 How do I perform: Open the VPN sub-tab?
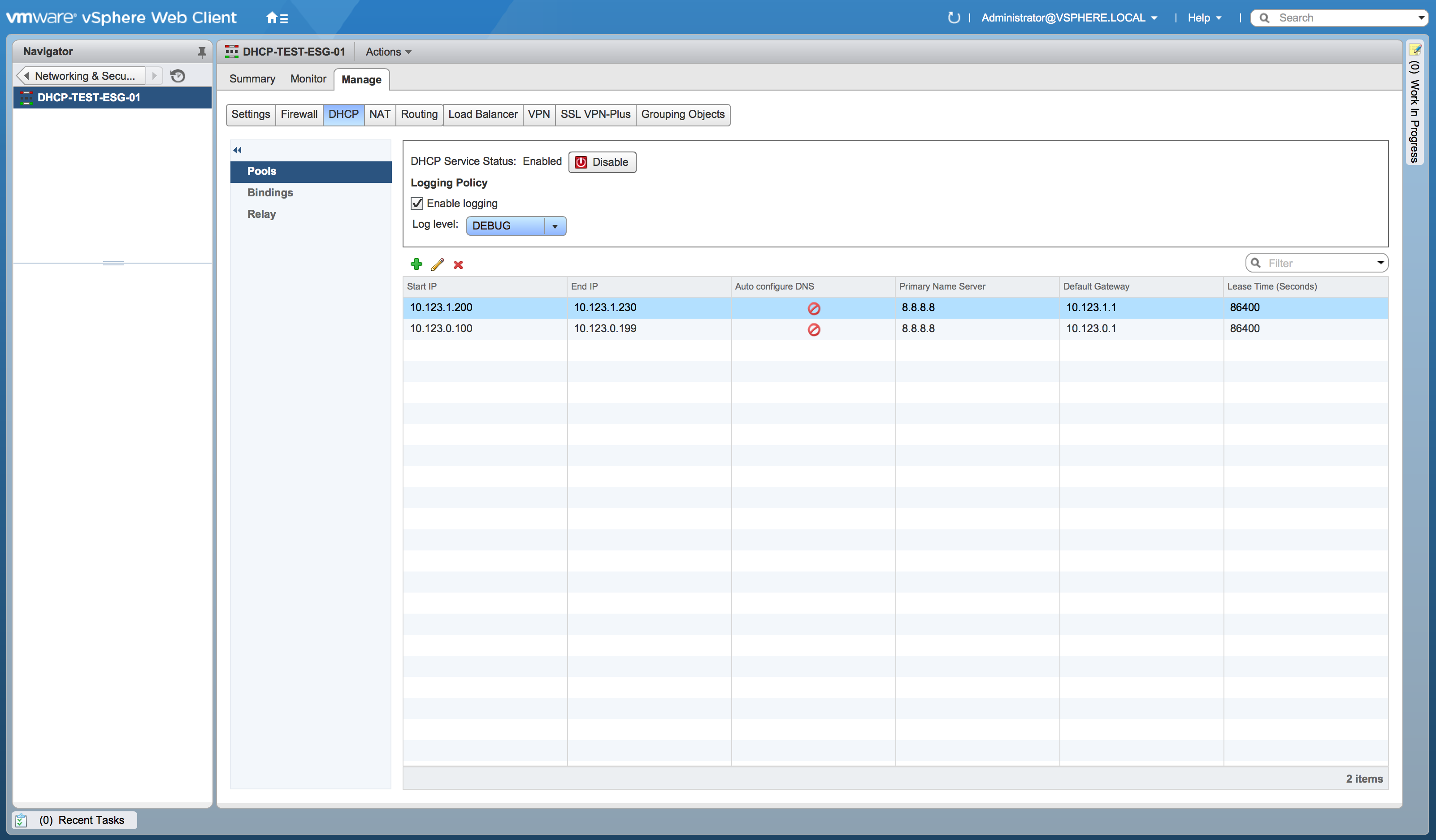coord(538,115)
